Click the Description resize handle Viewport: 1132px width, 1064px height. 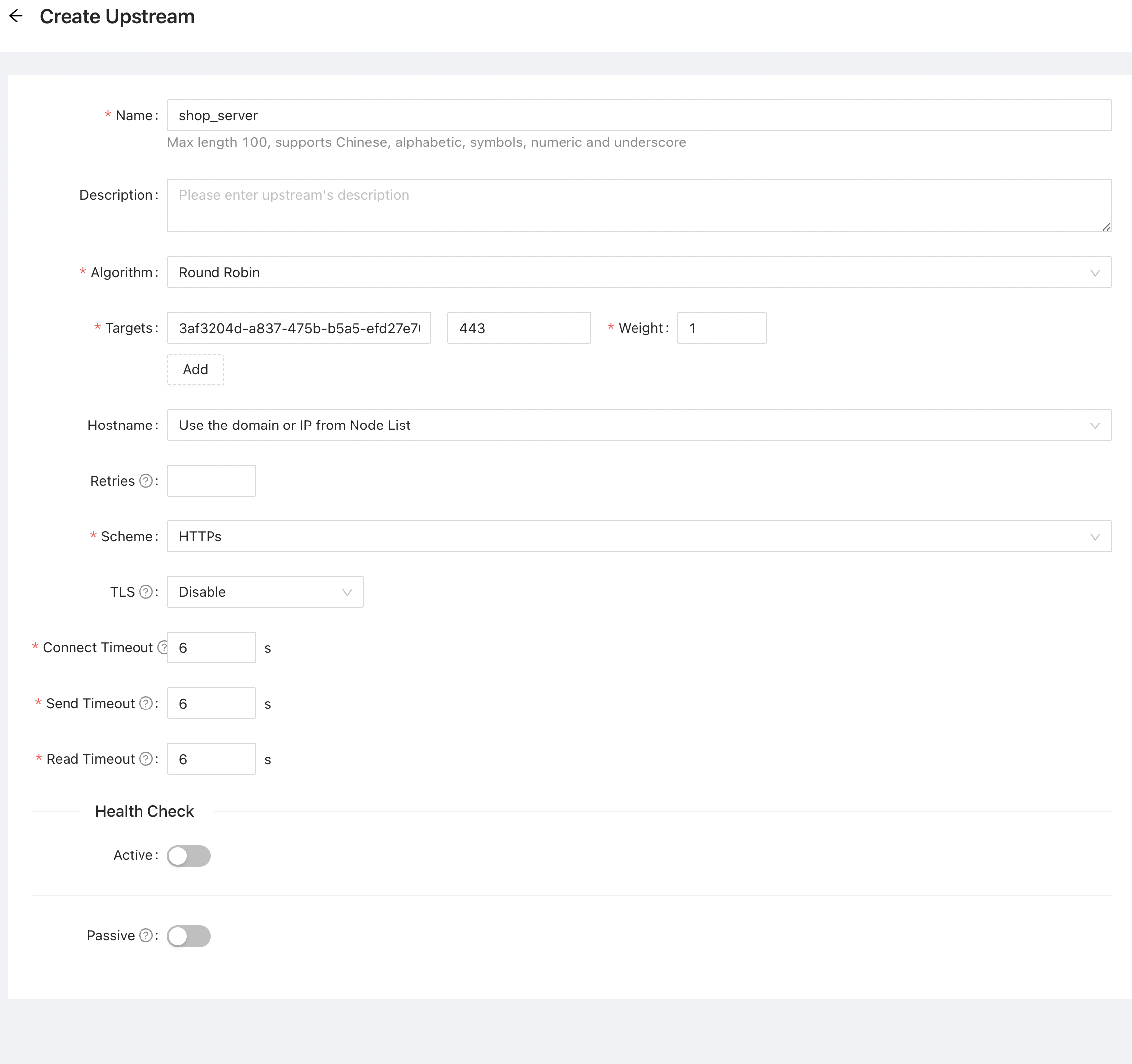click(1106, 226)
